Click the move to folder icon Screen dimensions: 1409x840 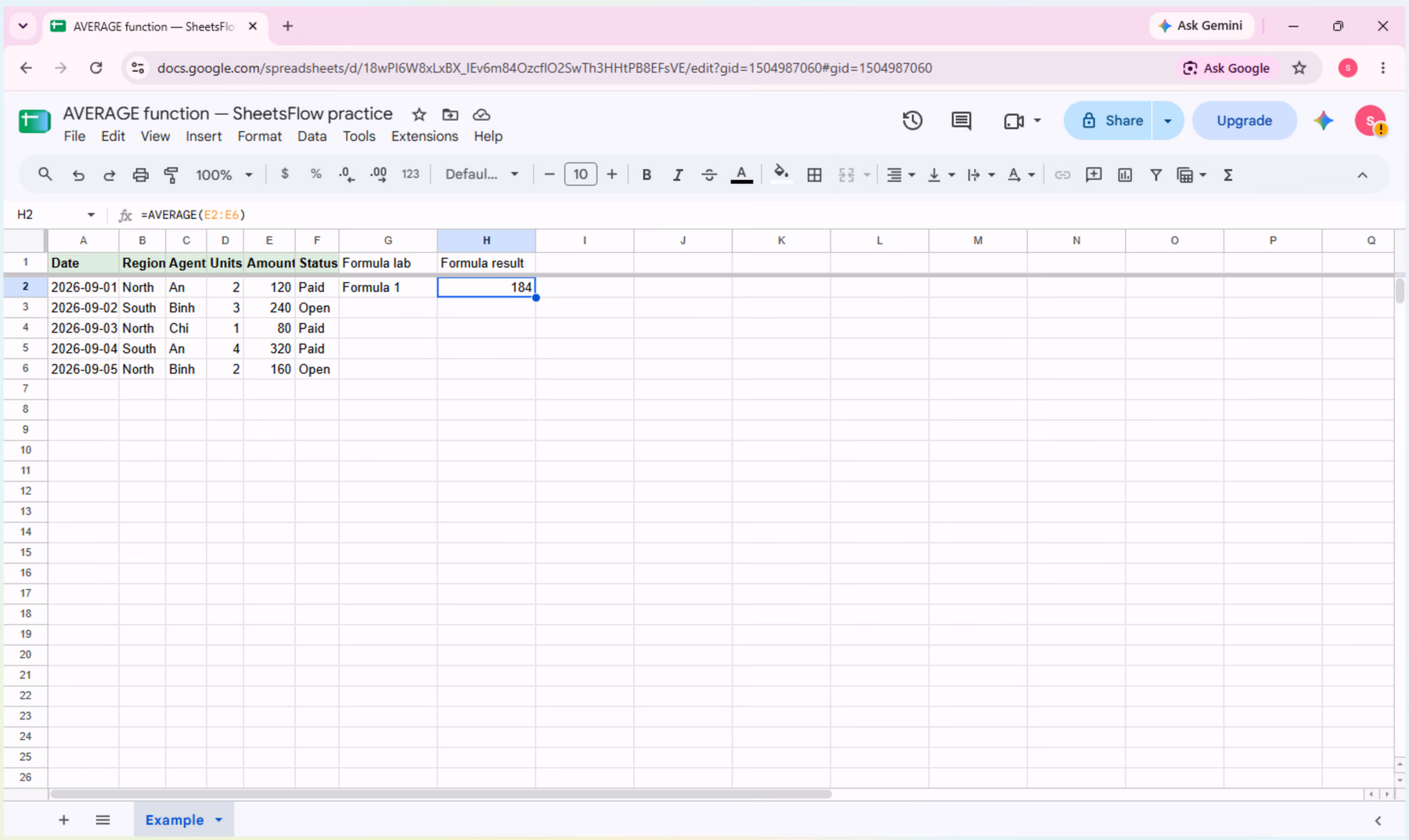[x=450, y=114]
